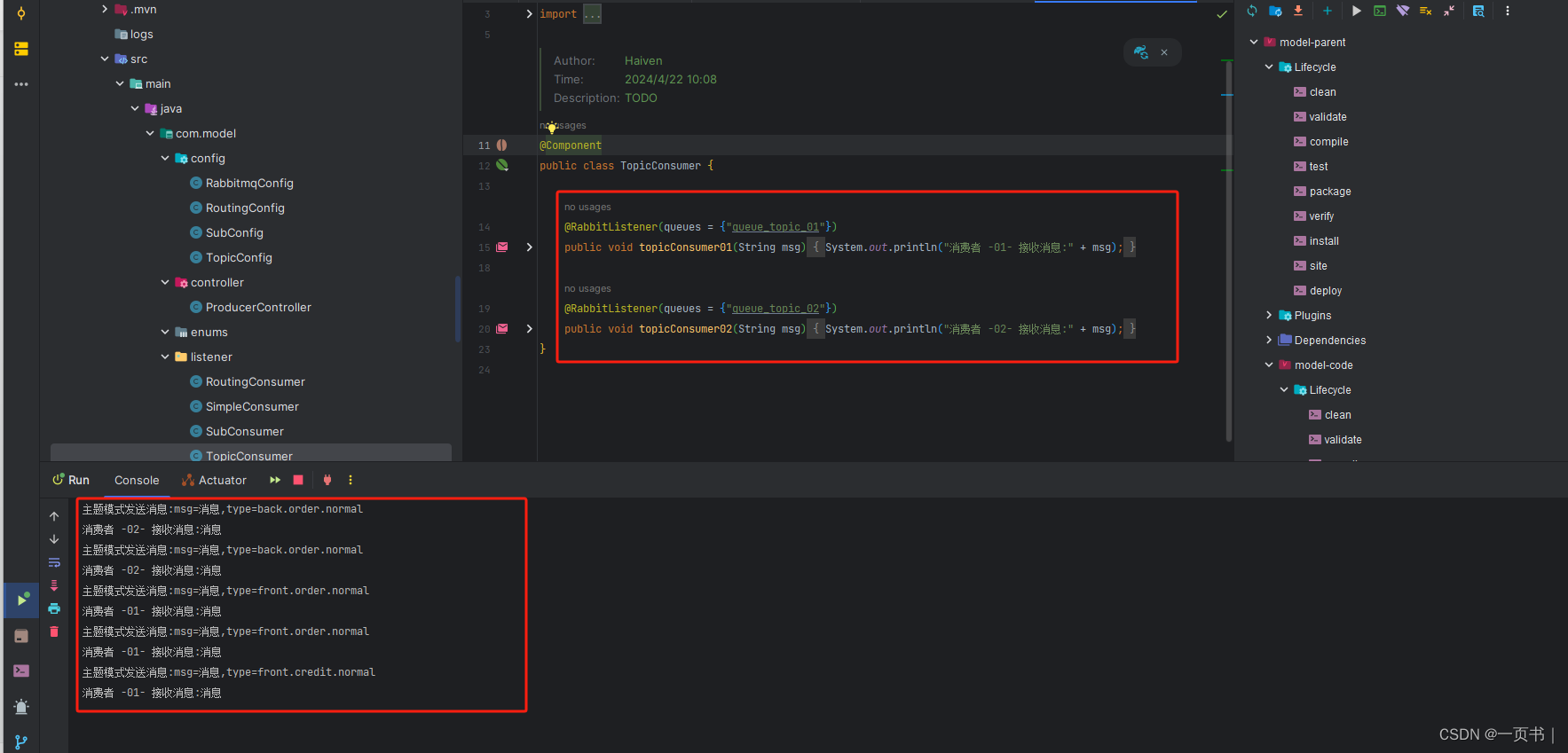The width and height of the screenshot is (1568, 753).
Task: Expand the folded import block
Action: click(x=530, y=14)
